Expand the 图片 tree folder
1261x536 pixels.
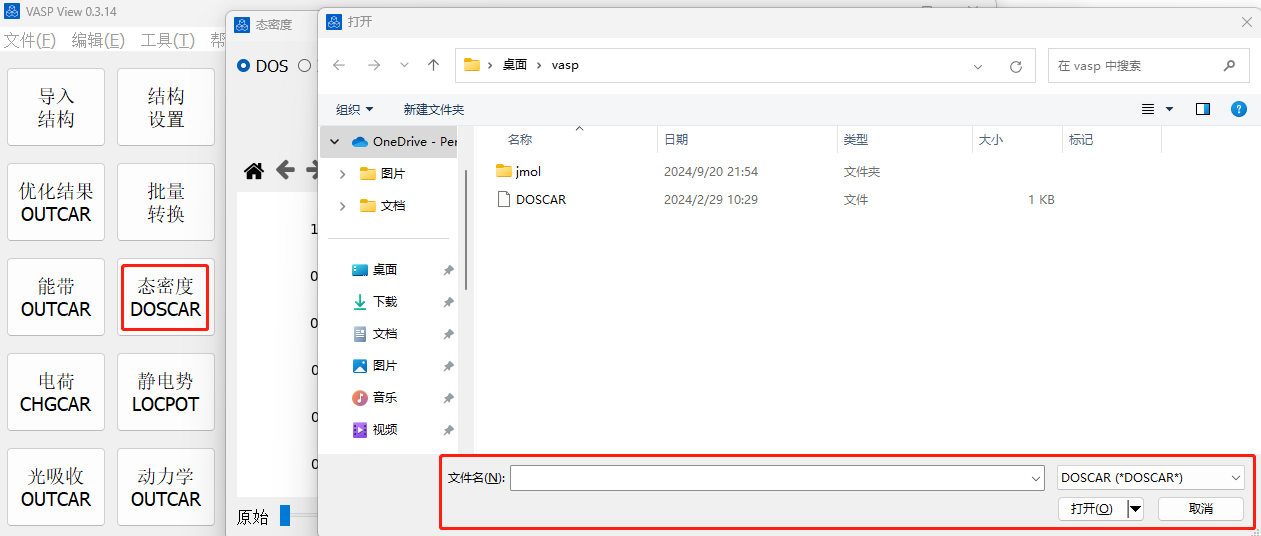tap(343, 174)
